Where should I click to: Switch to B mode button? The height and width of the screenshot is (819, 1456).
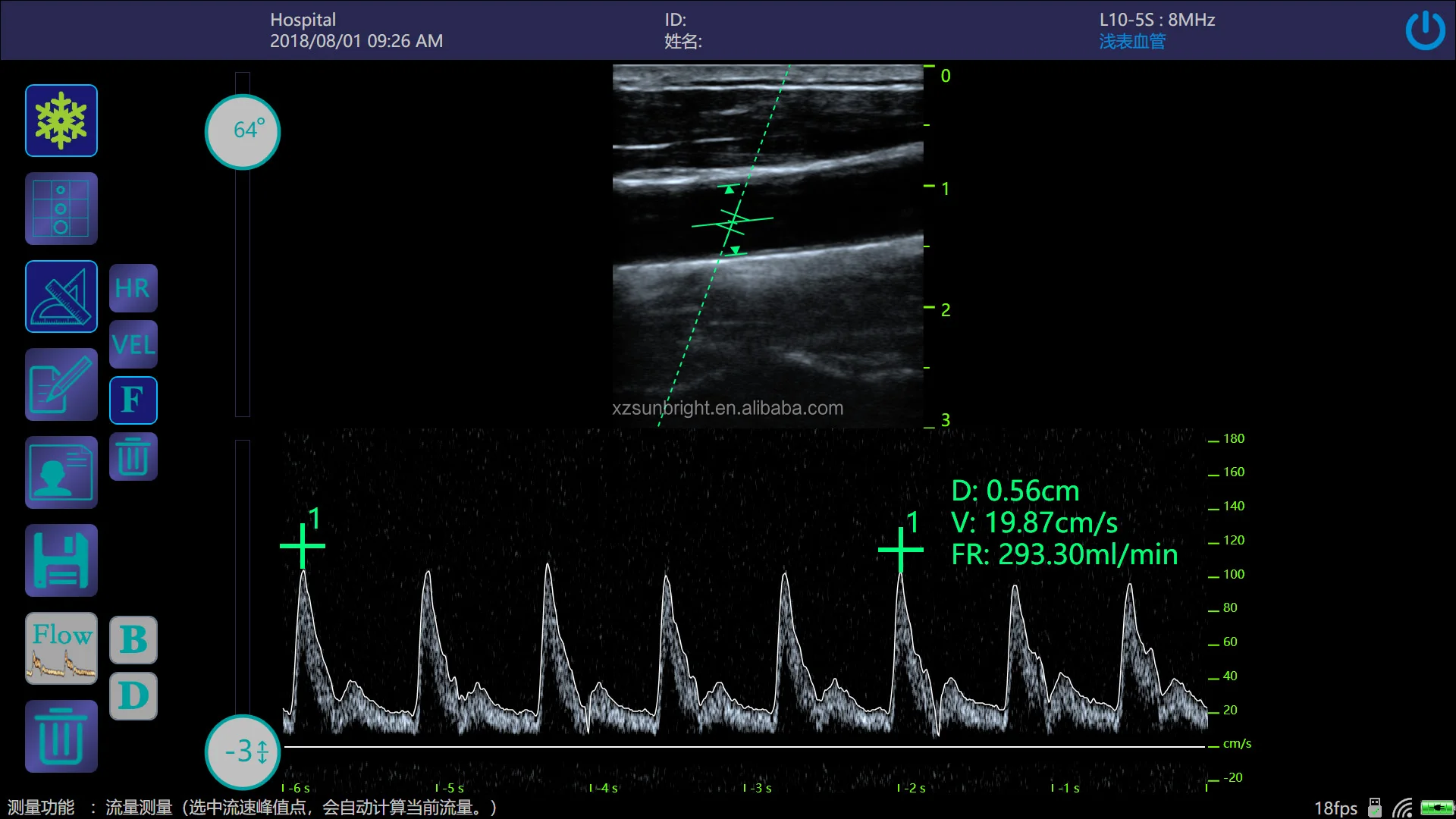133,640
